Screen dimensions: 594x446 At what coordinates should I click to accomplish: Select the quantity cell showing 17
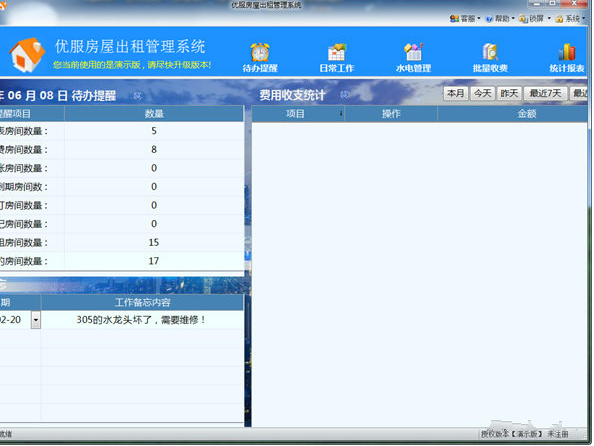tap(154, 261)
